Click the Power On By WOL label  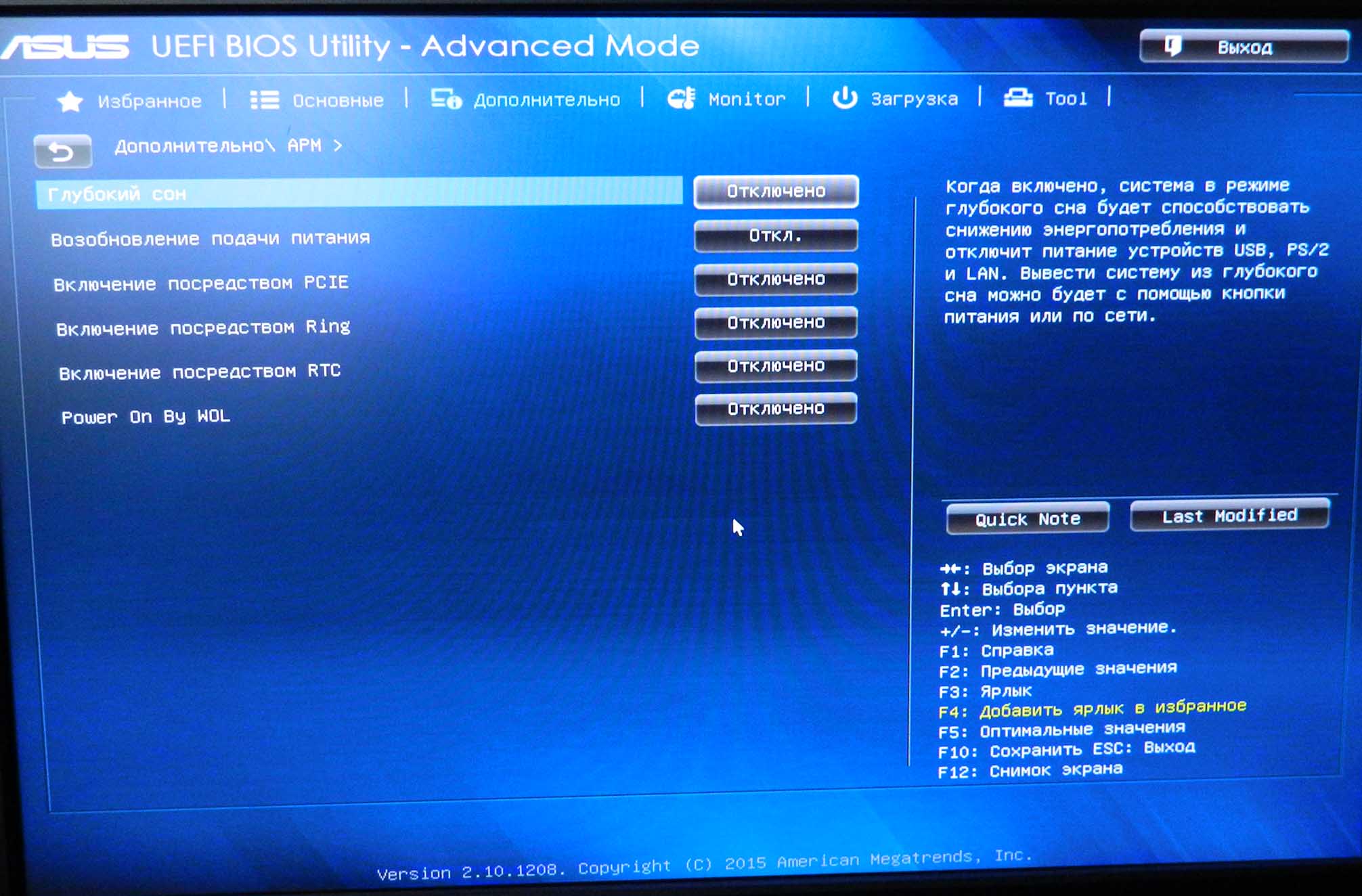[x=146, y=416]
